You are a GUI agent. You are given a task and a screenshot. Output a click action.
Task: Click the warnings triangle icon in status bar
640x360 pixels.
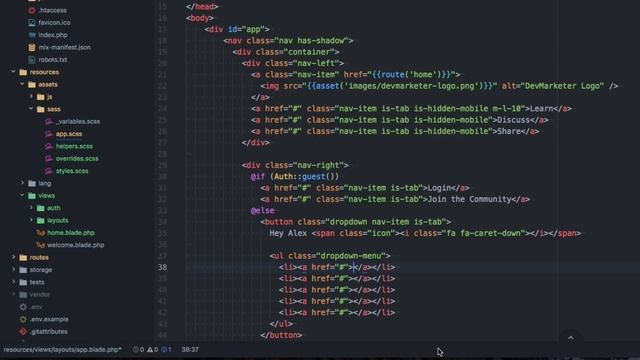[150, 350]
